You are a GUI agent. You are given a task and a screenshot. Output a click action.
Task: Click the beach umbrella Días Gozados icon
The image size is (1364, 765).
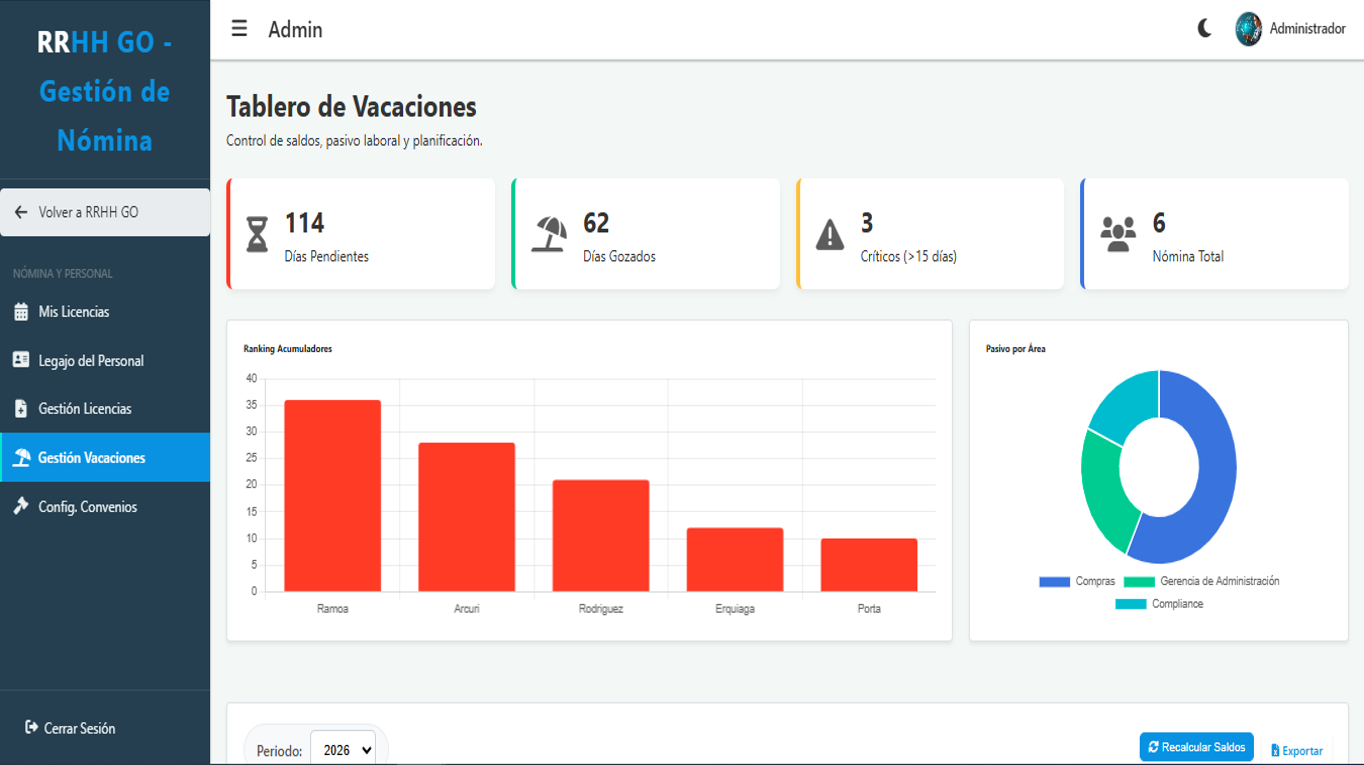[x=549, y=235]
